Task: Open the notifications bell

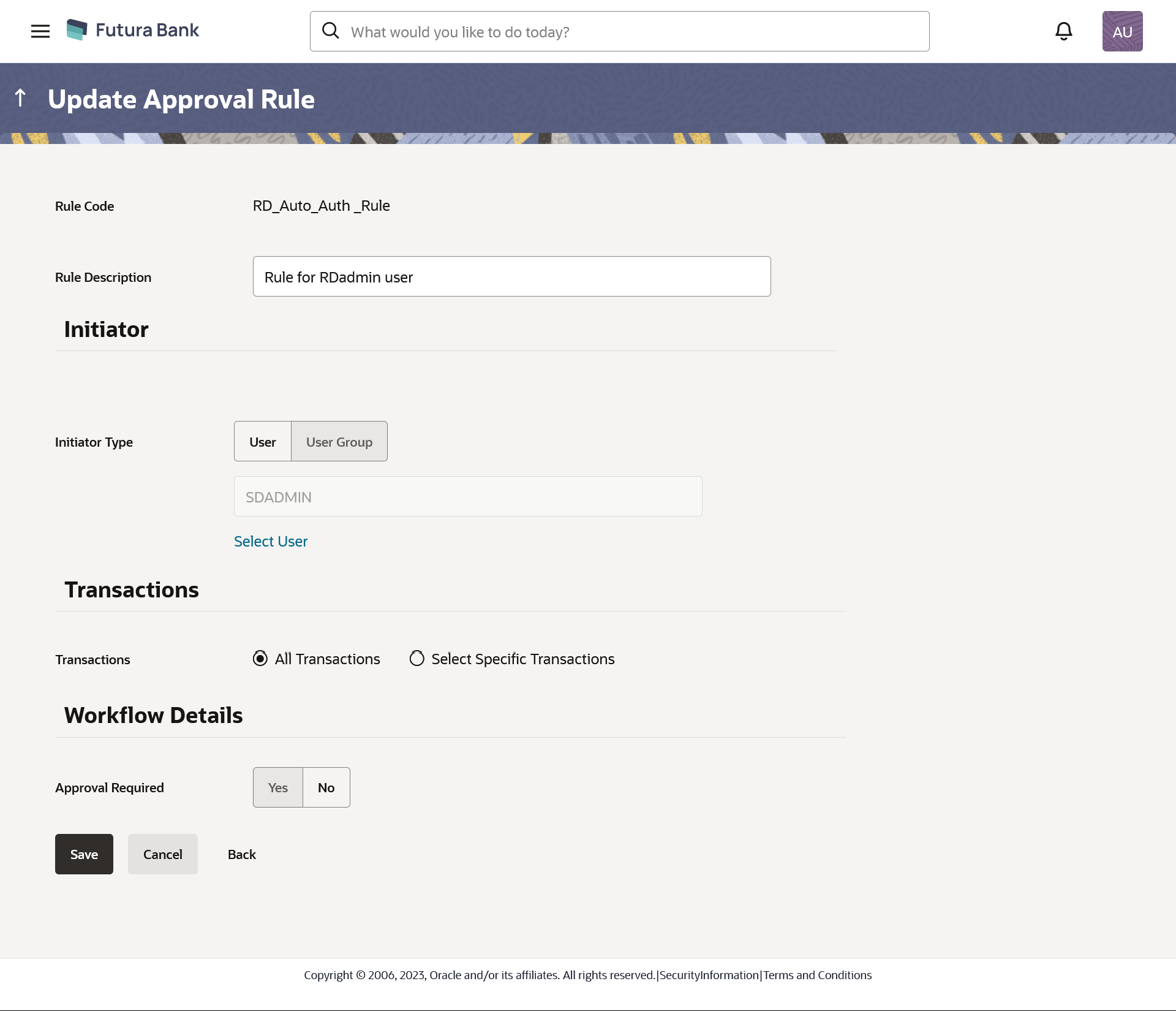Action: [x=1064, y=31]
